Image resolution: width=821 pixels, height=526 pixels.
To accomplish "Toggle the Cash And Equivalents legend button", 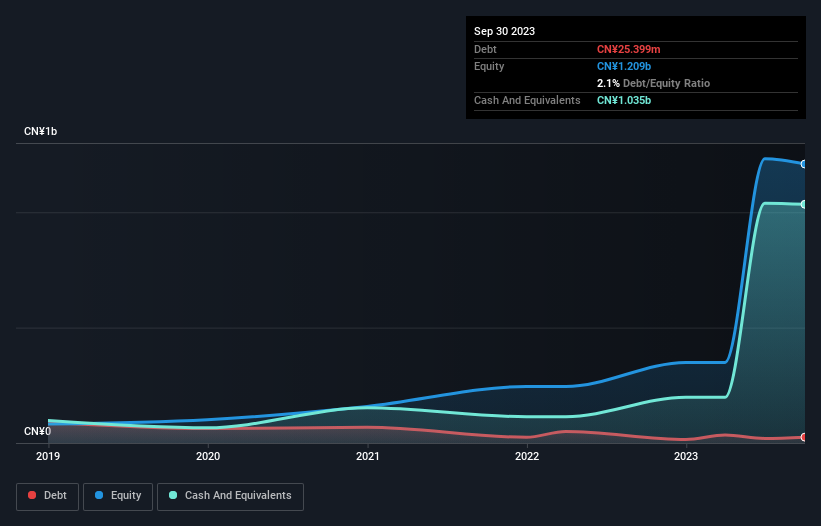I will coord(230,496).
